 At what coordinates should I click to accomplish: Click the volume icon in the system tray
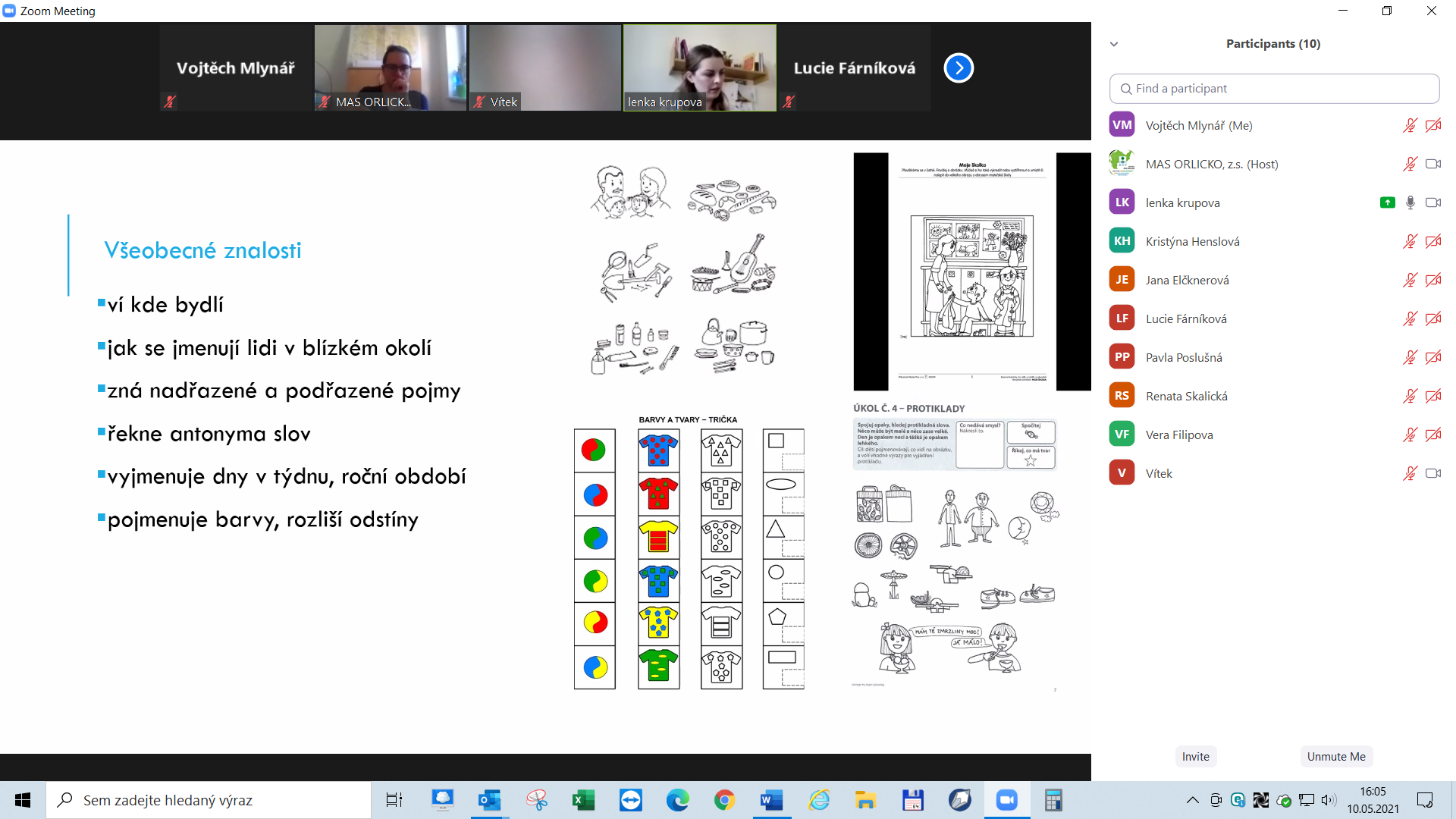pos(1328,800)
